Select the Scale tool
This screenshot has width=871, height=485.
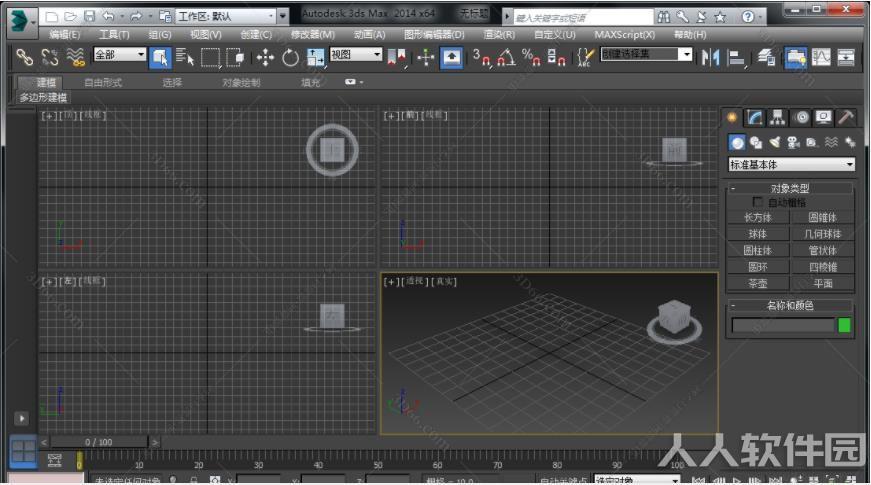(x=315, y=57)
